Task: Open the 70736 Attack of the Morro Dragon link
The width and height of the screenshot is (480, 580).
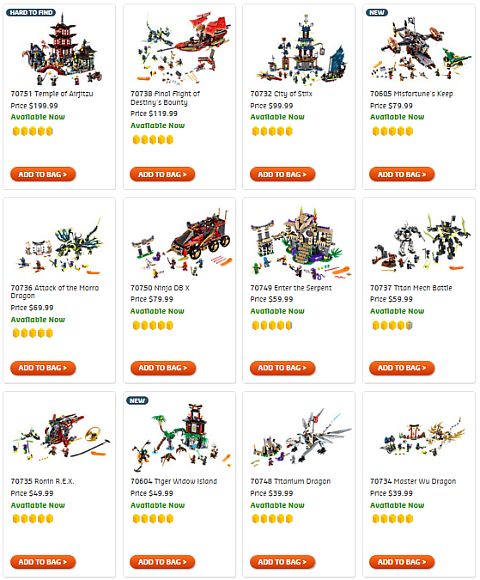Action: tap(55, 291)
